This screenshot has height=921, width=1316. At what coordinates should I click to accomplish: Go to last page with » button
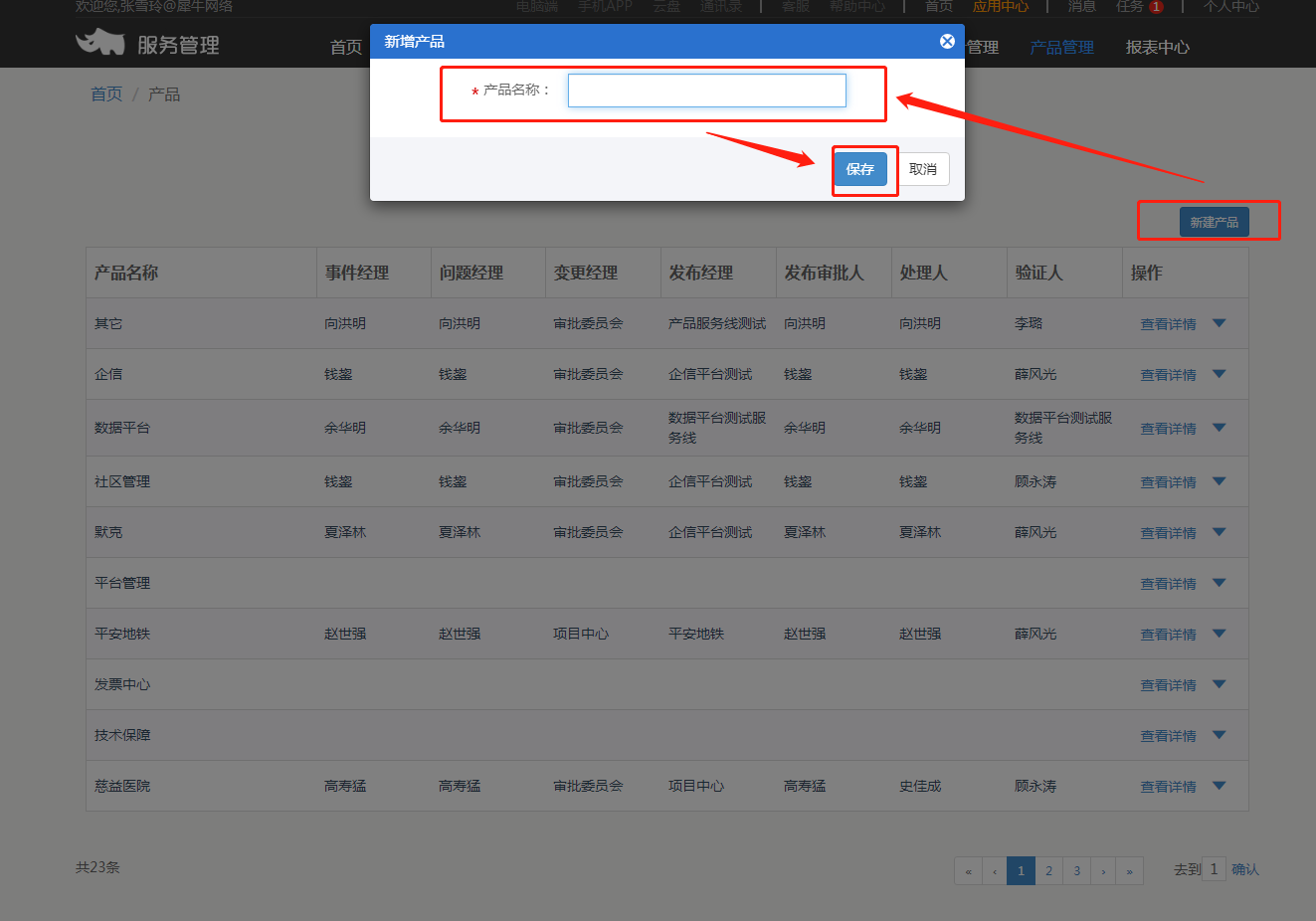point(1129,871)
